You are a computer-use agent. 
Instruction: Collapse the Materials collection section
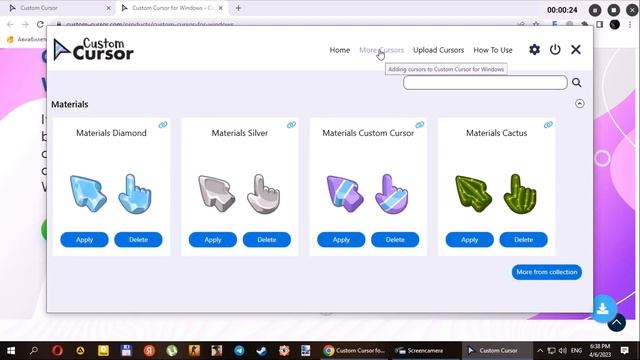coord(580,104)
